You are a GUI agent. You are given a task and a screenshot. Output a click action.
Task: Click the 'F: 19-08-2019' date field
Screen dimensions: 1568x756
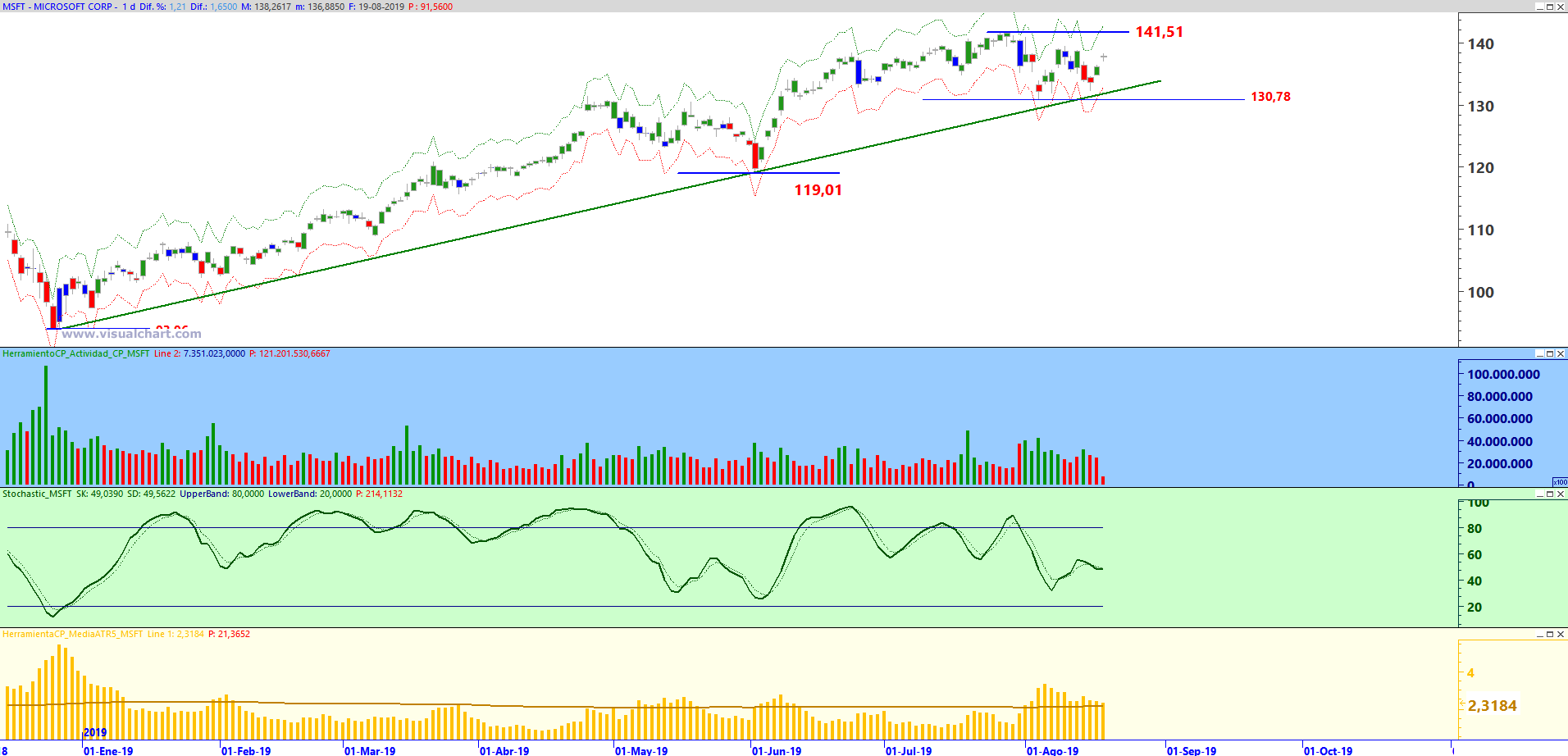point(376,7)
